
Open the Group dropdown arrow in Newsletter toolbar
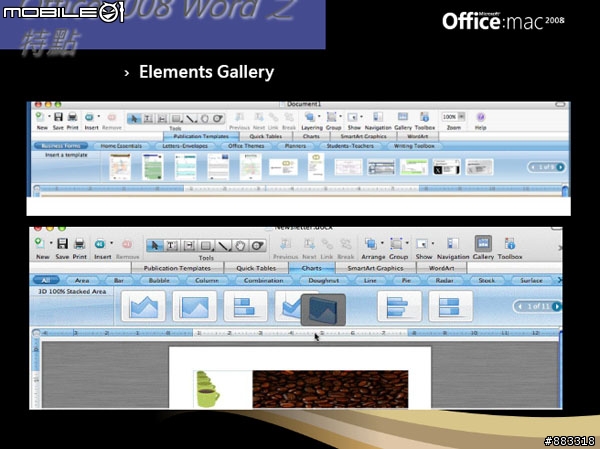click(407, 243)
